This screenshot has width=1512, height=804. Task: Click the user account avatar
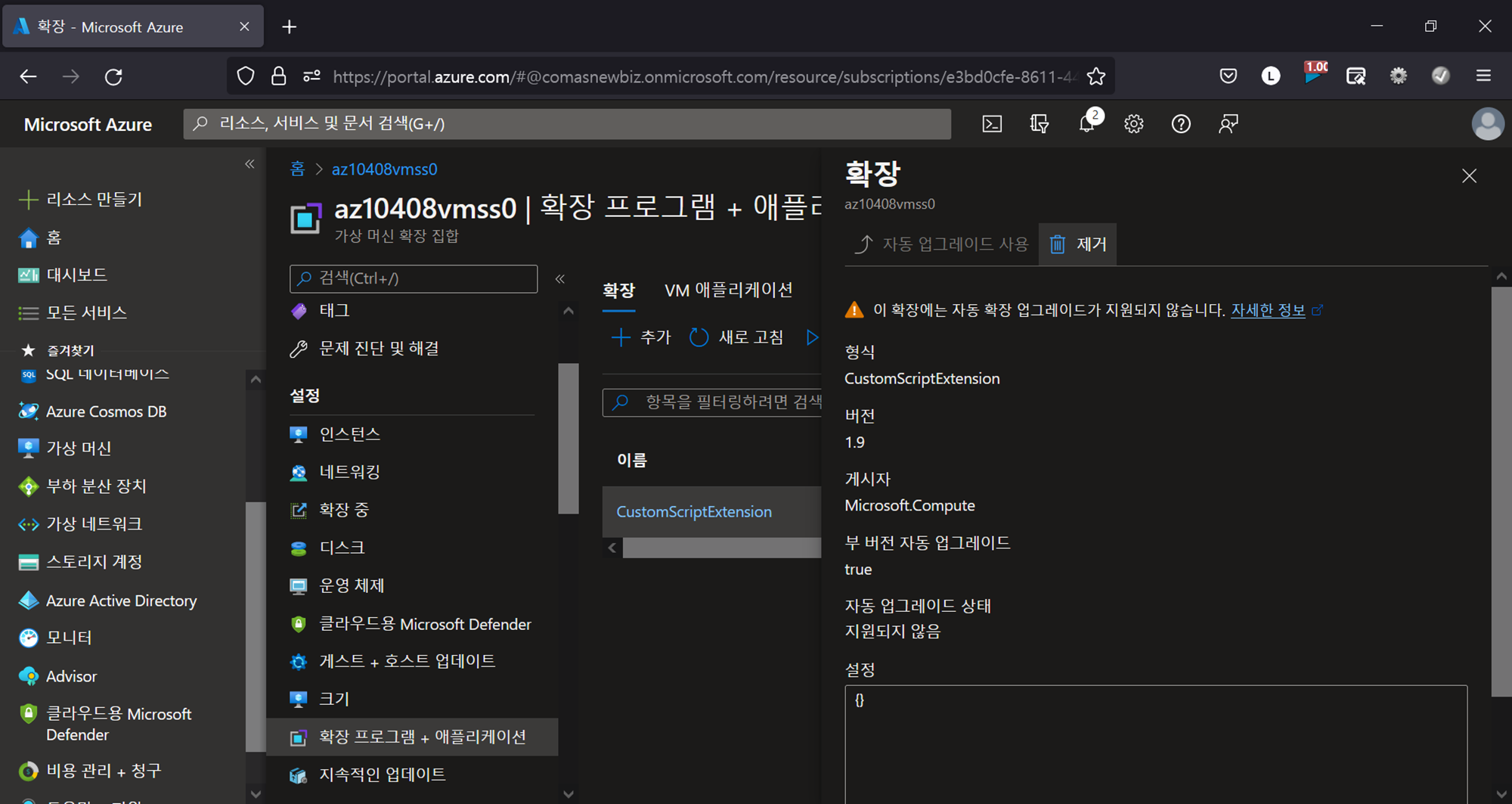1488,124
